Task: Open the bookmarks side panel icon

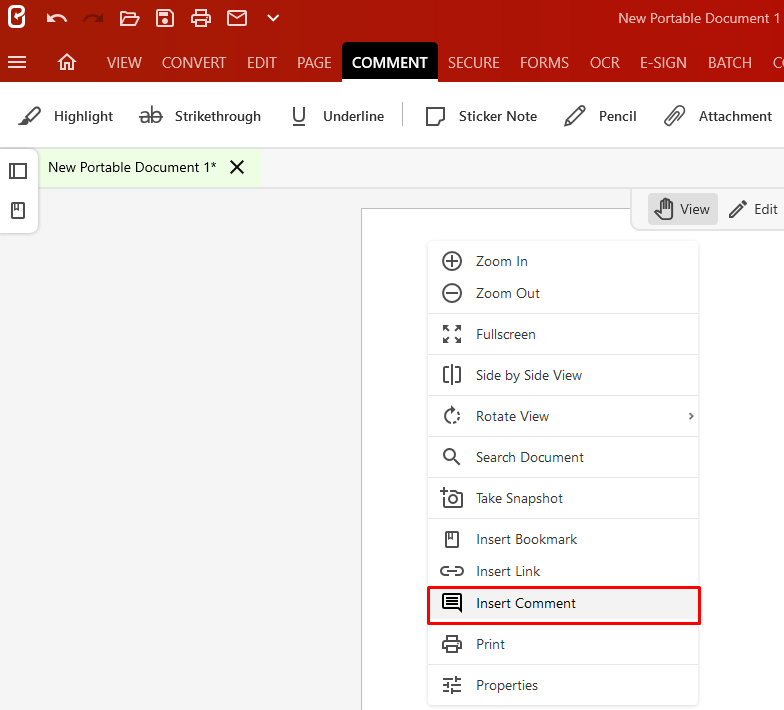Action: pyautogui.click(x=18, y=211)
